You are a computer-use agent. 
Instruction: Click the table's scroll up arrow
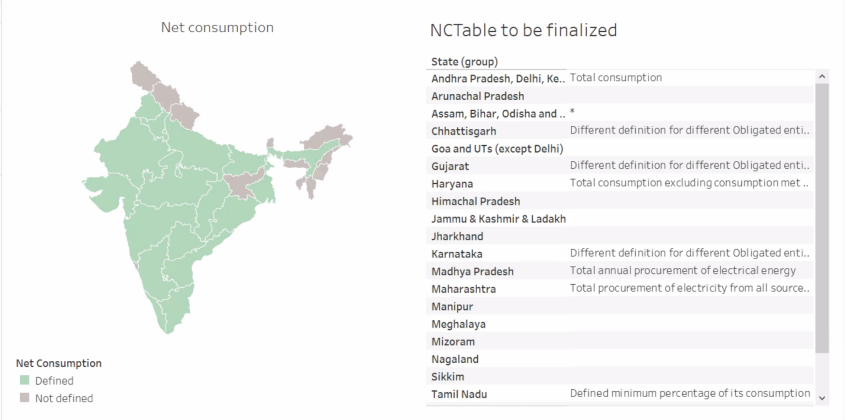coord(822,77)
